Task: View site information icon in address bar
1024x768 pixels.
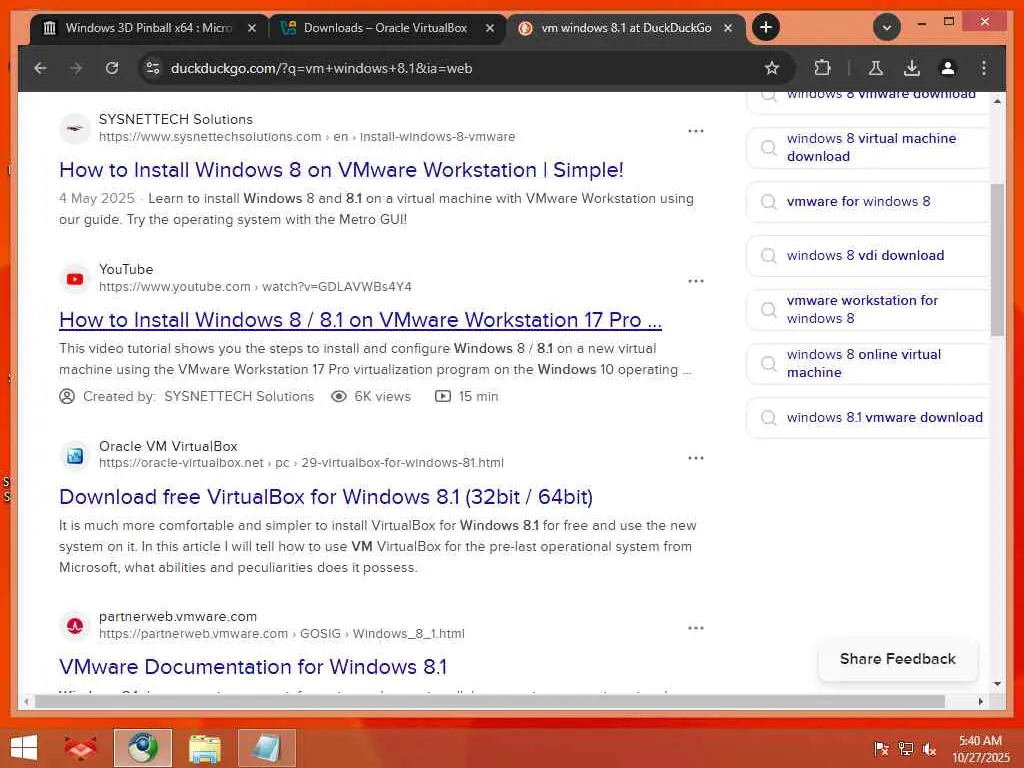Action: [153, 68]
